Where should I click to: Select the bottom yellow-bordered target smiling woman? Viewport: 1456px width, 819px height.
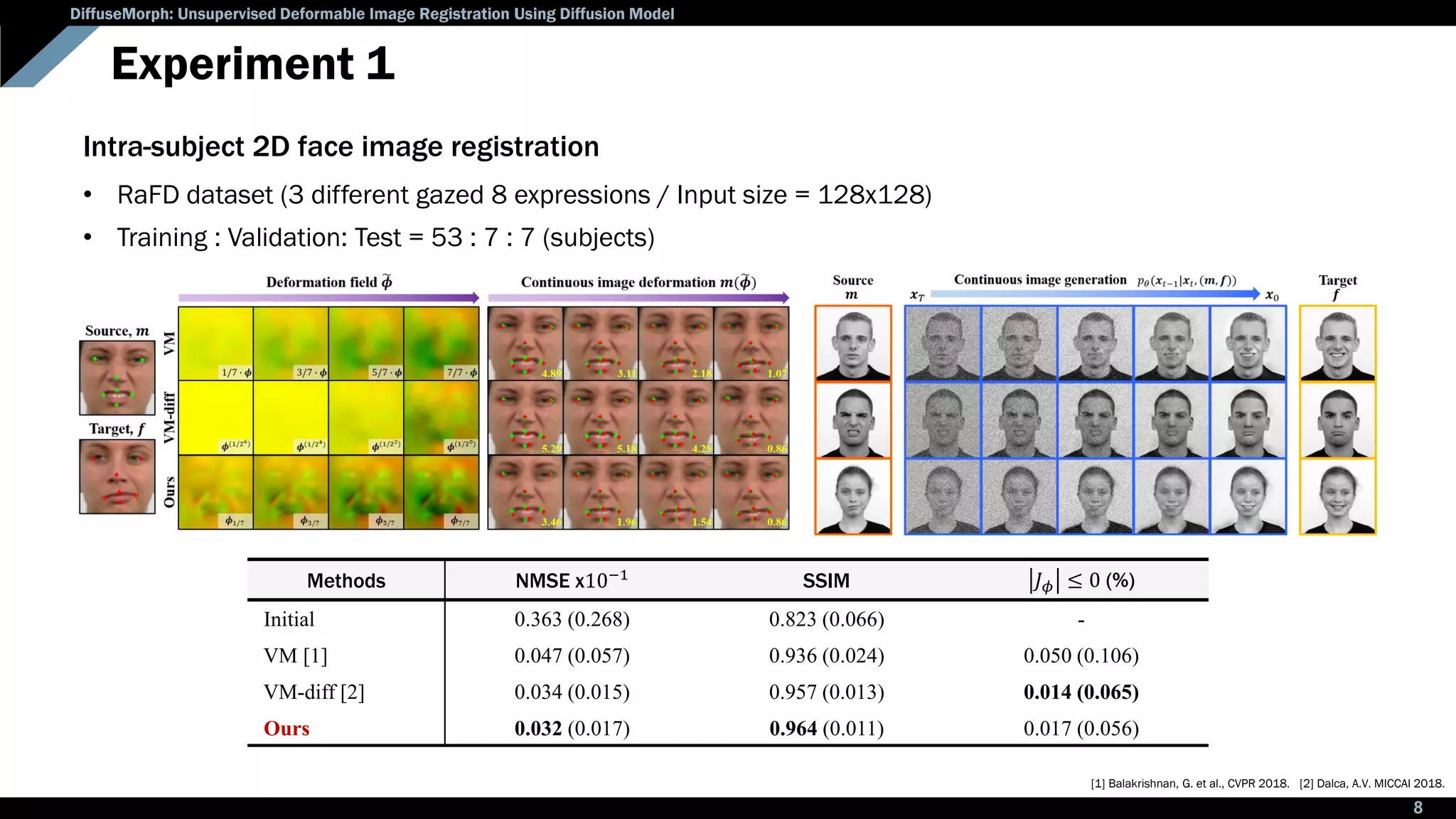pos(1337,496)
